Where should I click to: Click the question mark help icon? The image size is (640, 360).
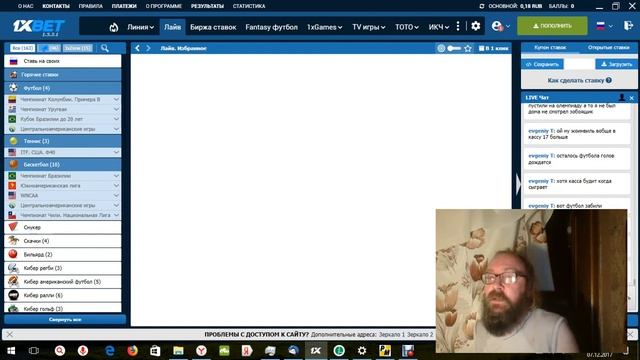pyautogui.click(x=609, y=80)
